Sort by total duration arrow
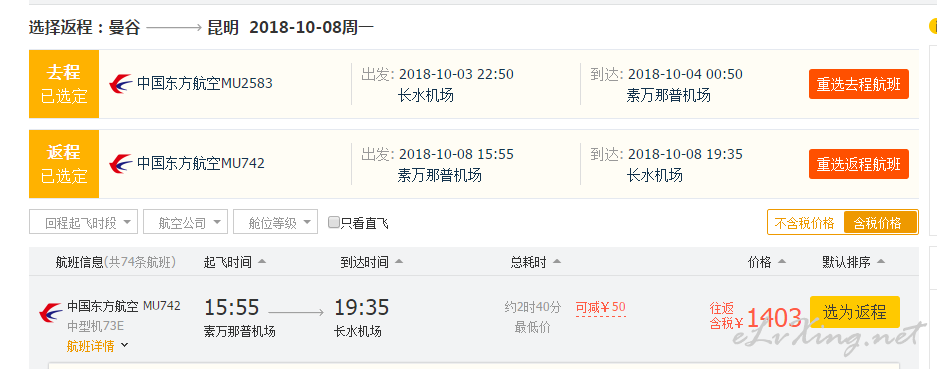 coord(557,262)
